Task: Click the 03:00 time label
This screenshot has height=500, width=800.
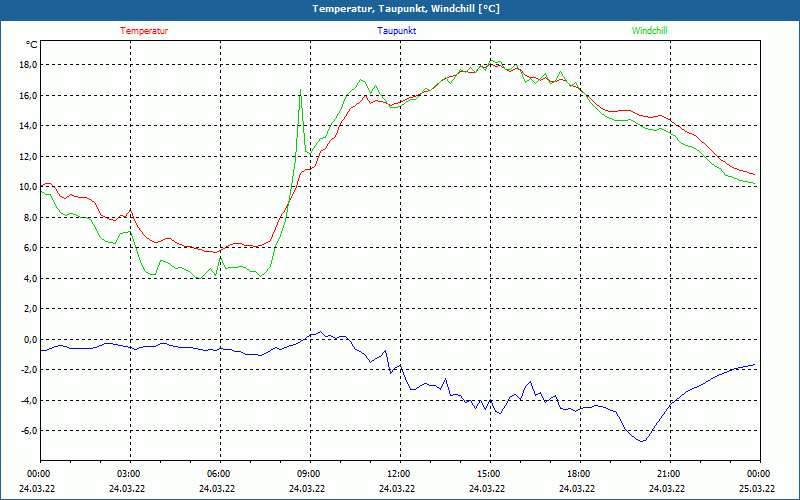Action: 130,474
